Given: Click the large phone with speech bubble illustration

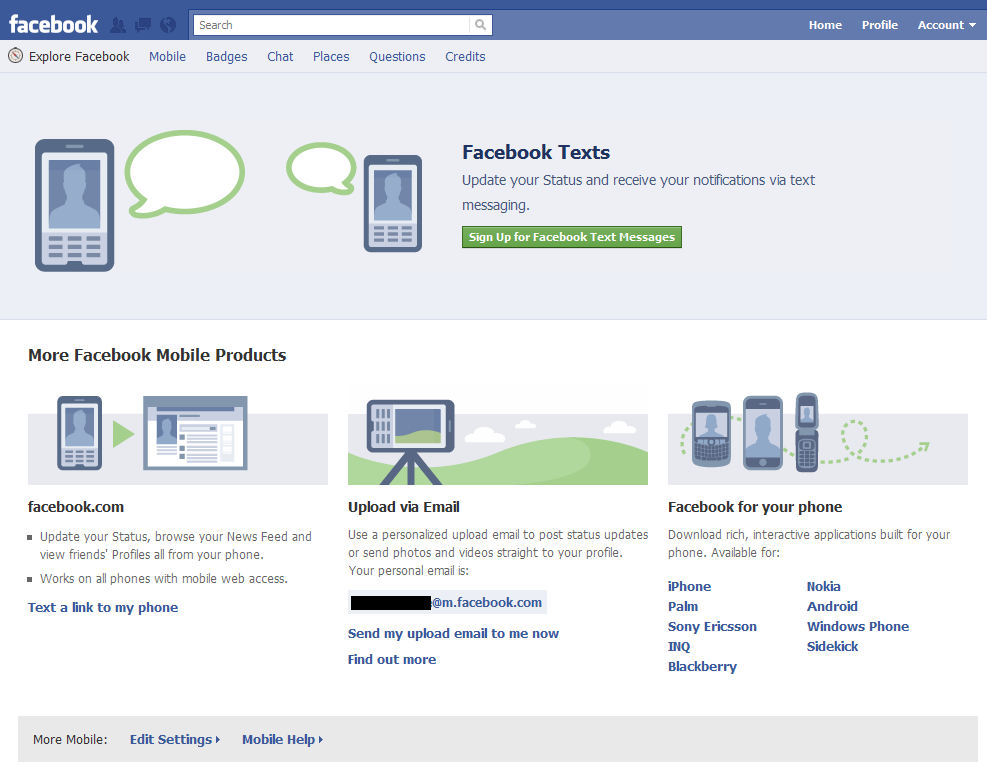Looking at the screenshot, I should 140,201.
